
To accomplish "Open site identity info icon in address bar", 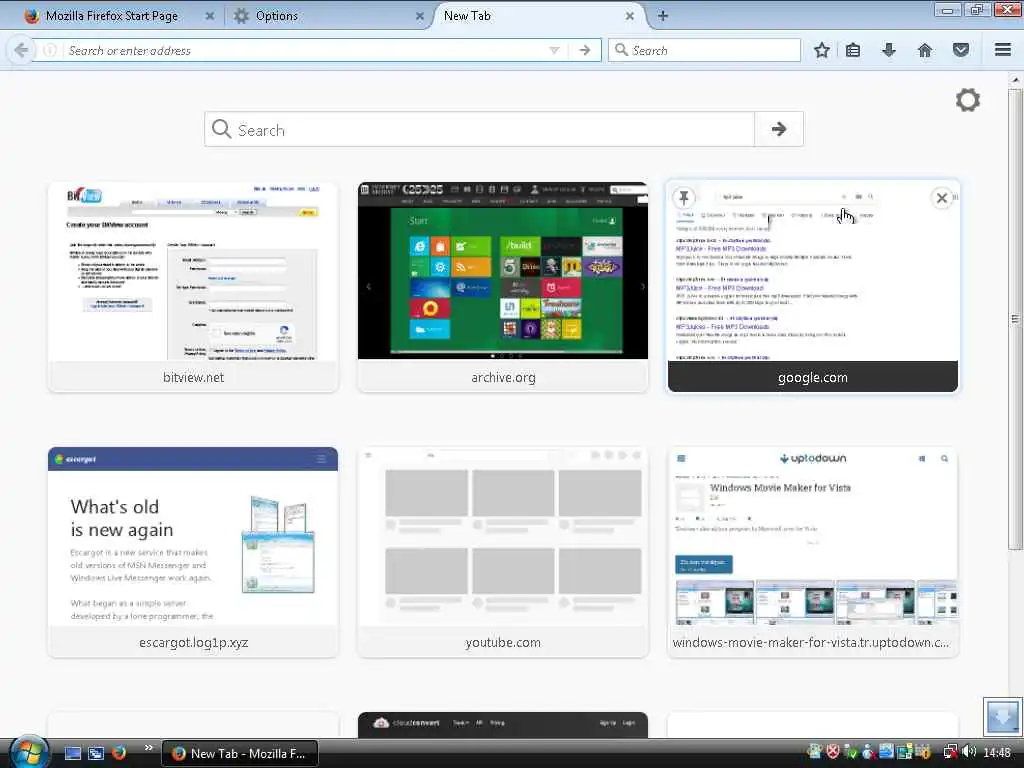I will point(50,50).
